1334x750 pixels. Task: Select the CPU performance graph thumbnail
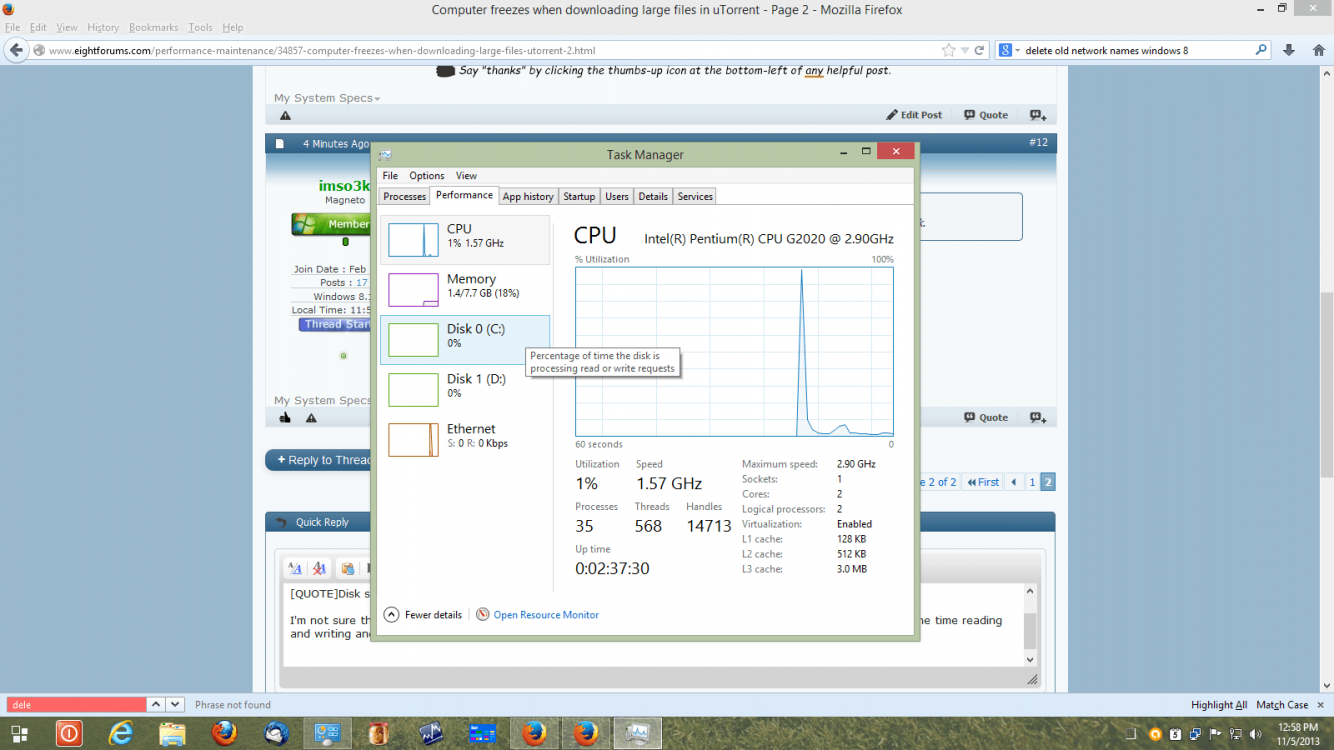413,240
